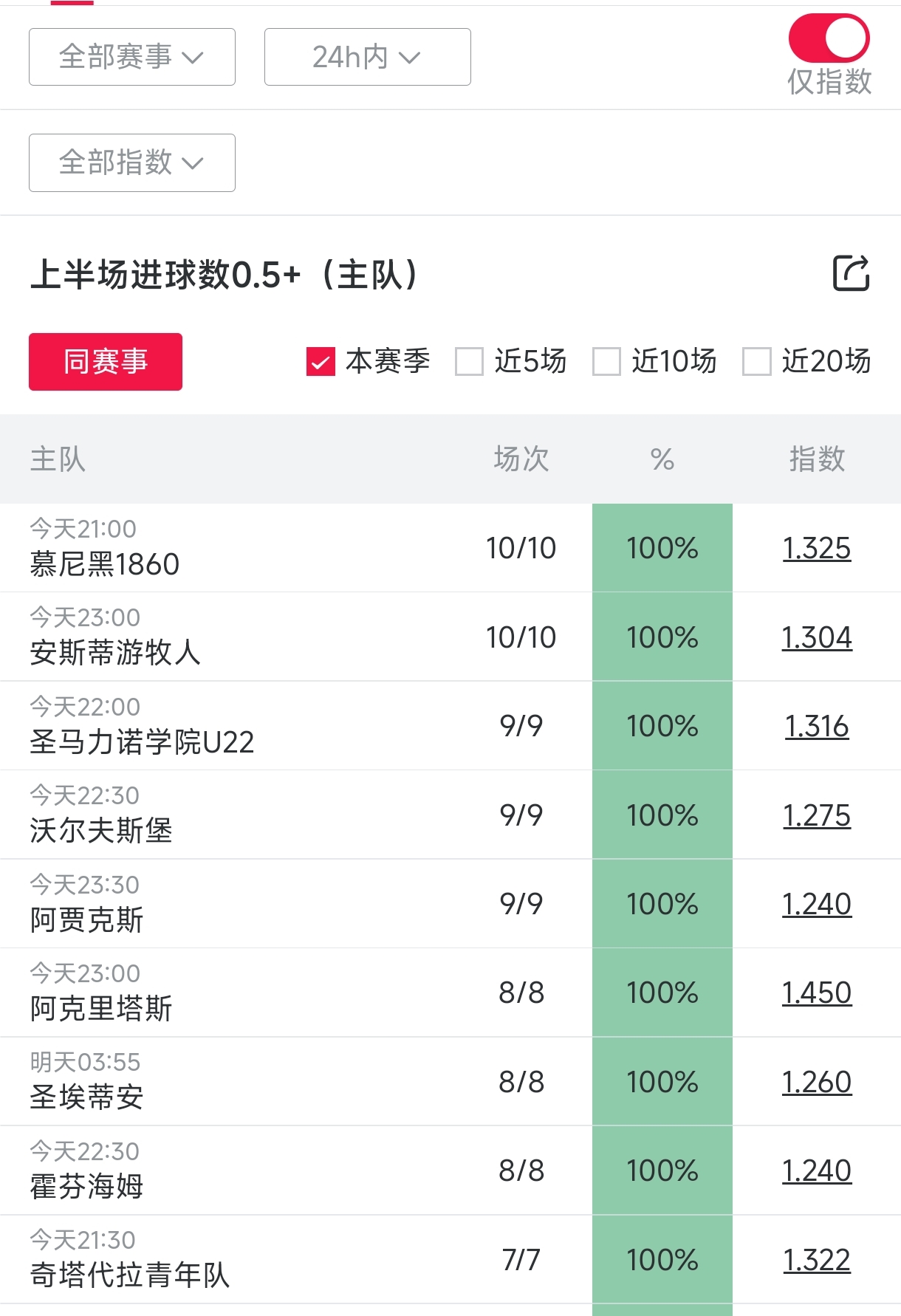Click the 1.304 odds for 安斯蒂游牧人
Screen dimensions: 901x1316
tap(816, 637)
